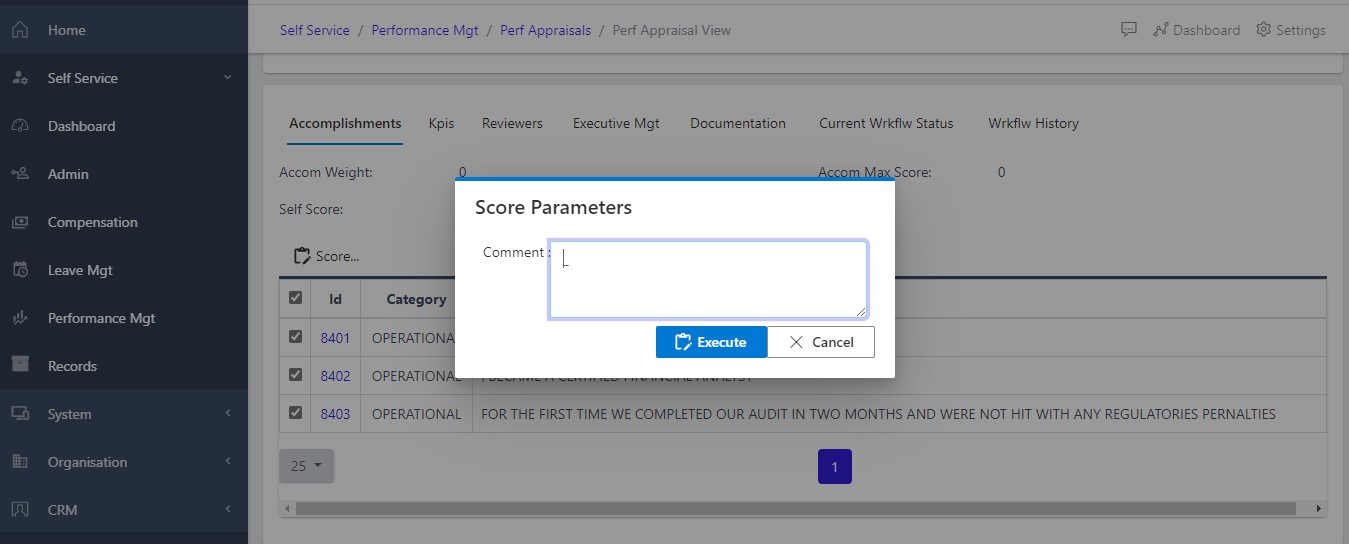Click the Organisation building icon
The height and width of the screenshot is (544, 1349).
tap(20, 462)
